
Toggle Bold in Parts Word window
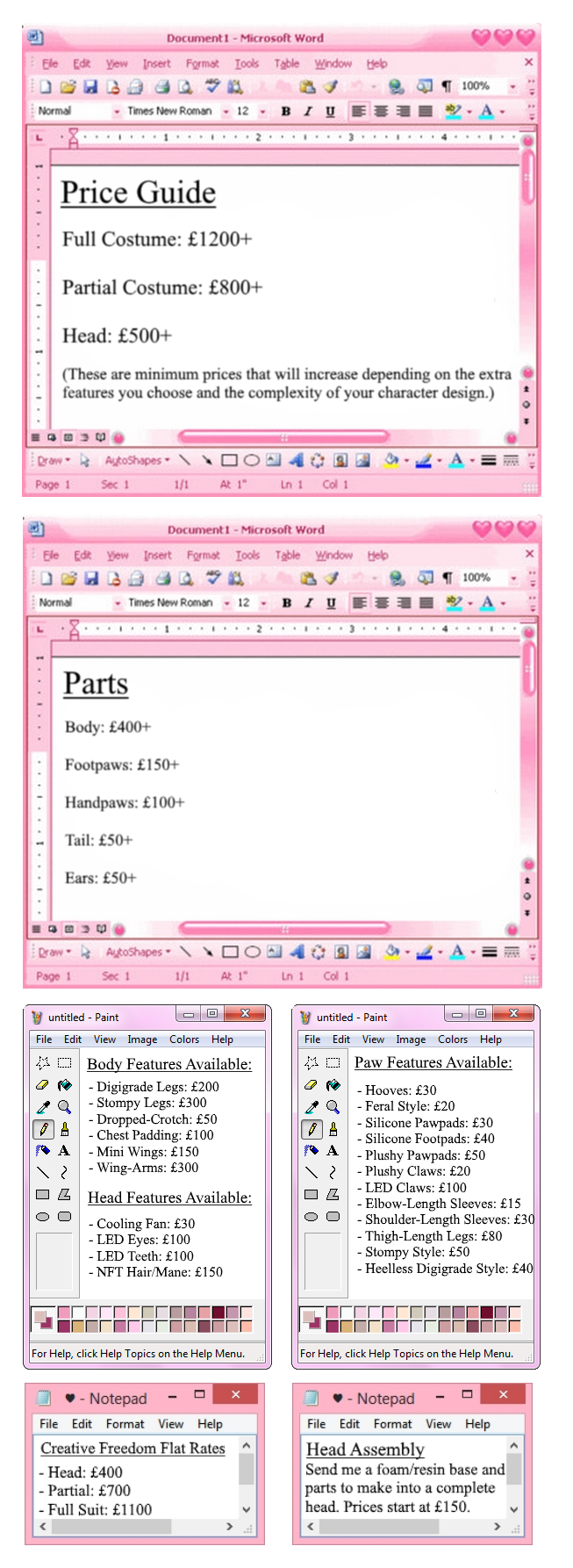[287, 603]
